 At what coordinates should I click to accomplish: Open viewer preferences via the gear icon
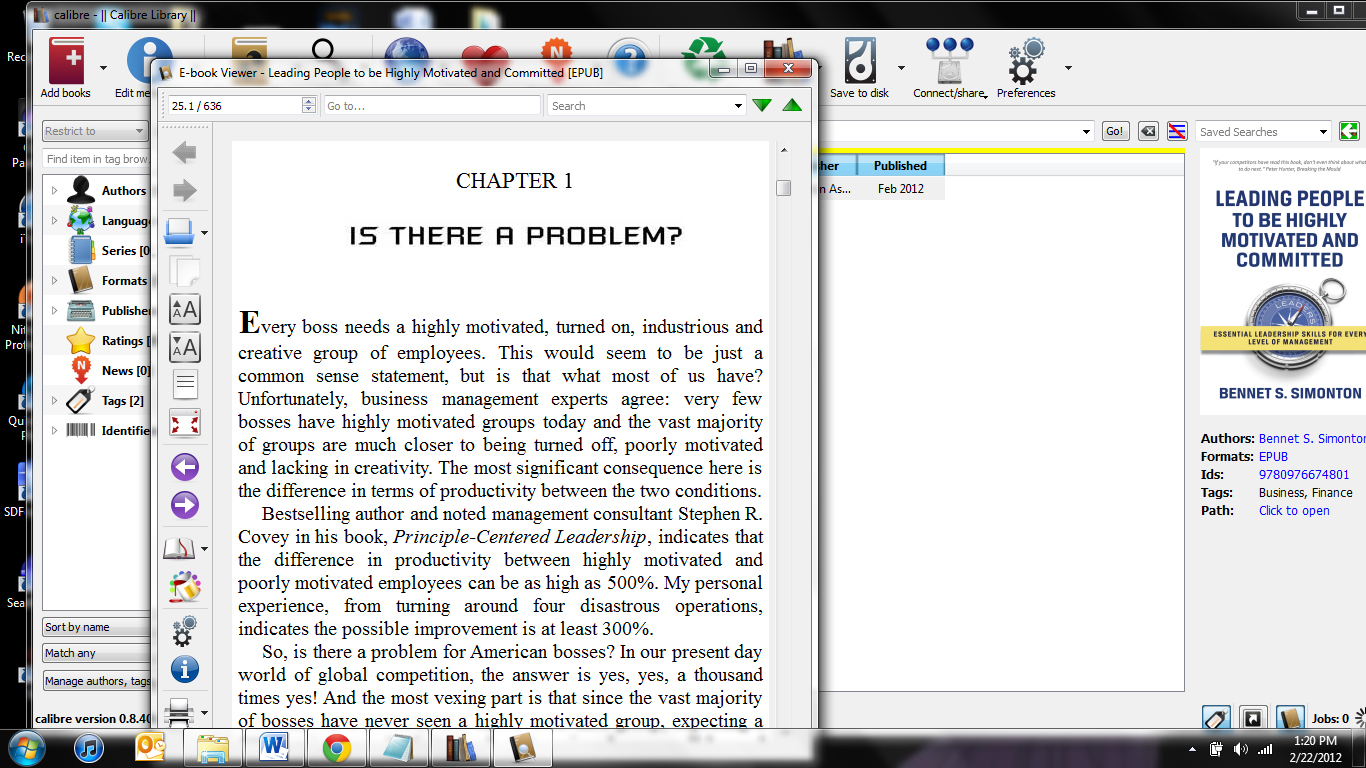pos(185,630)
